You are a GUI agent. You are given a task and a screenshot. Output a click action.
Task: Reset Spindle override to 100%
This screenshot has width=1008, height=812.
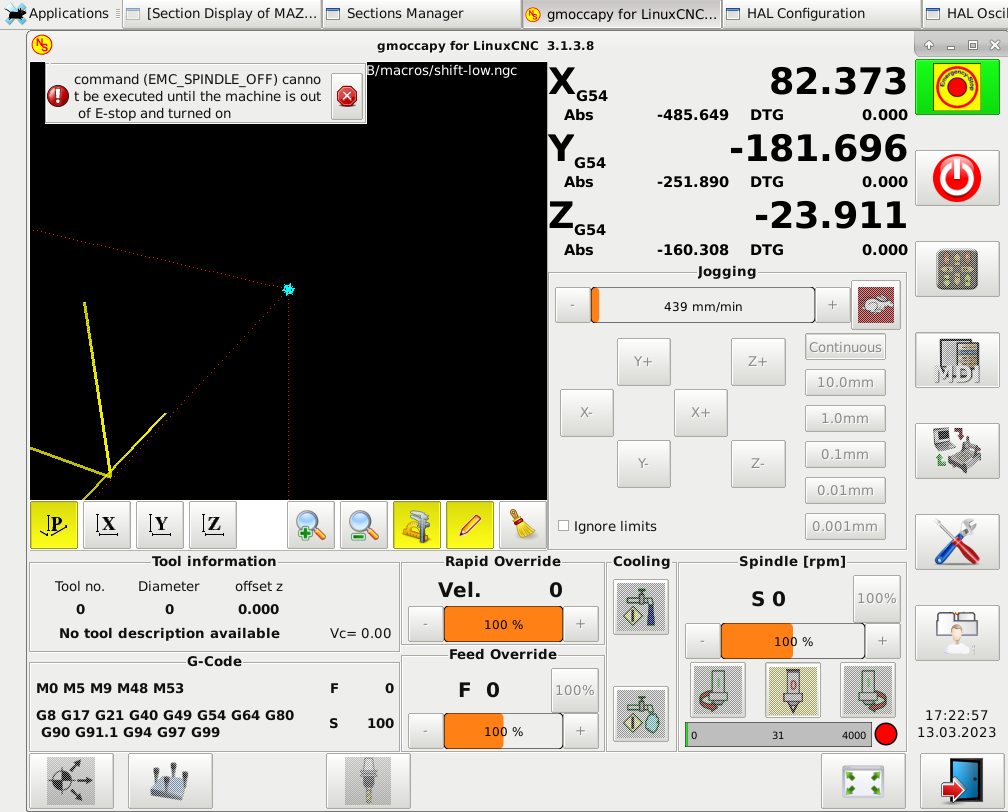[876, 599]
